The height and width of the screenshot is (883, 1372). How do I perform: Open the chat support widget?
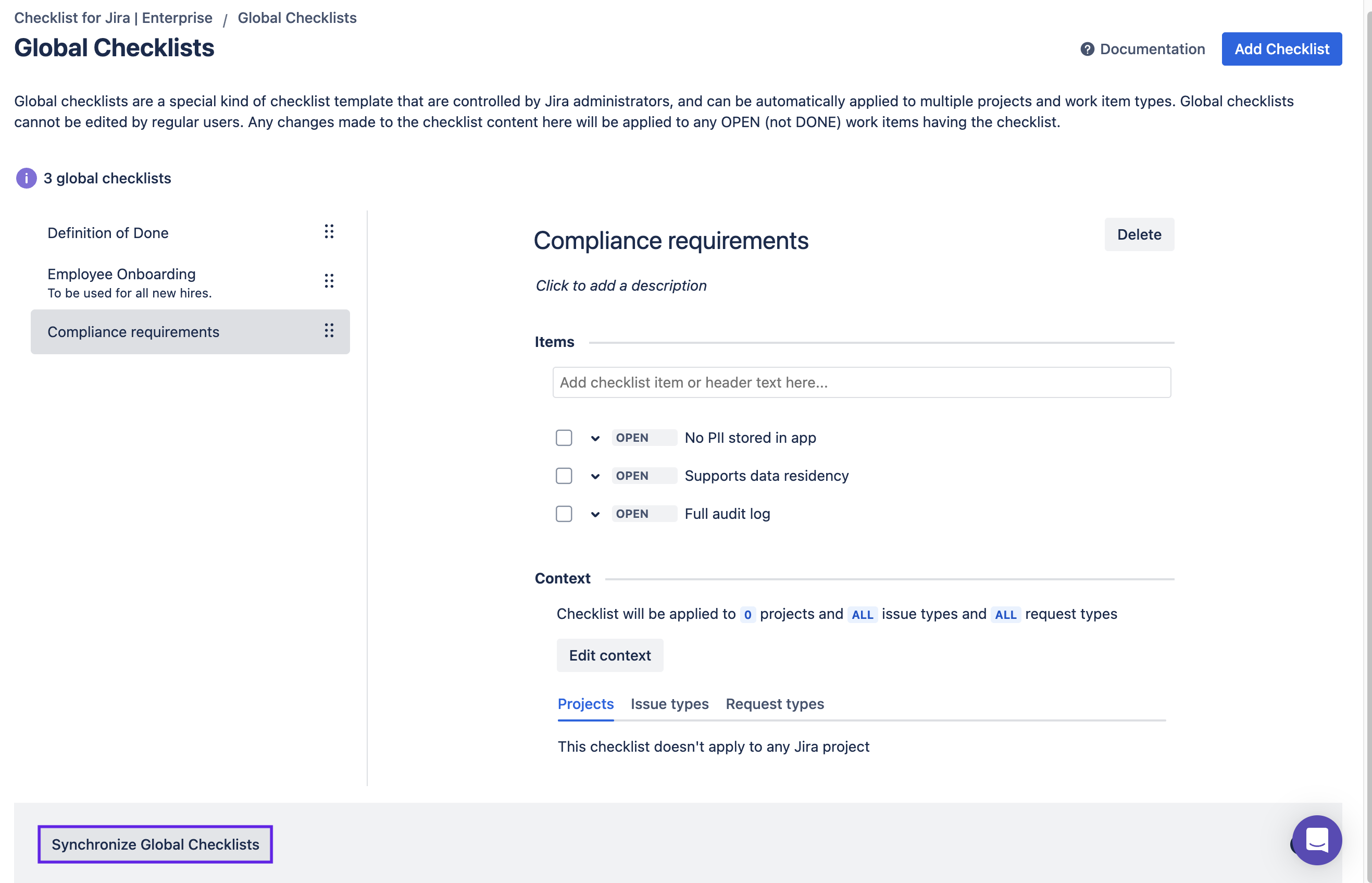[1316, 840]
